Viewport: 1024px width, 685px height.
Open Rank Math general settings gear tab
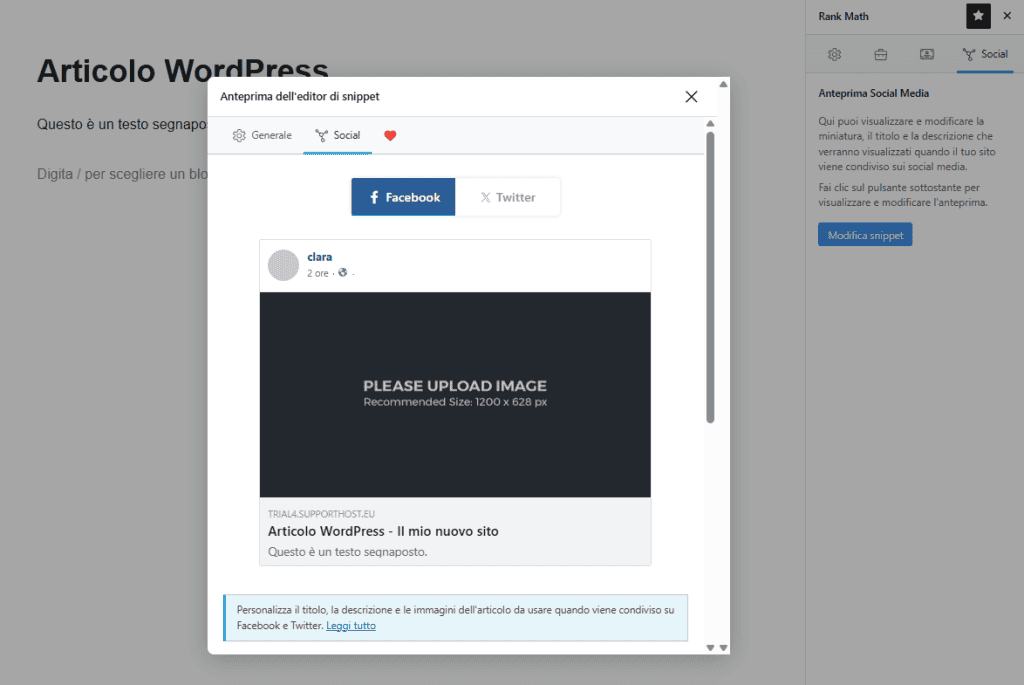click(x=834, y=54)
